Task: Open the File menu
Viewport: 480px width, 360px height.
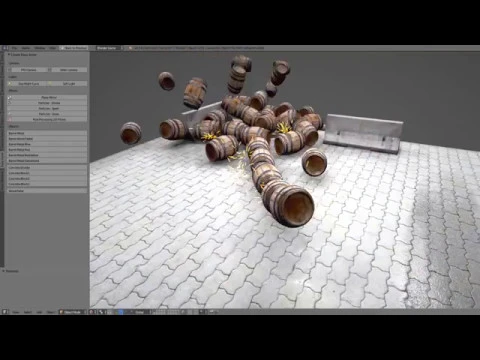Action: click(x=14, y=48)
